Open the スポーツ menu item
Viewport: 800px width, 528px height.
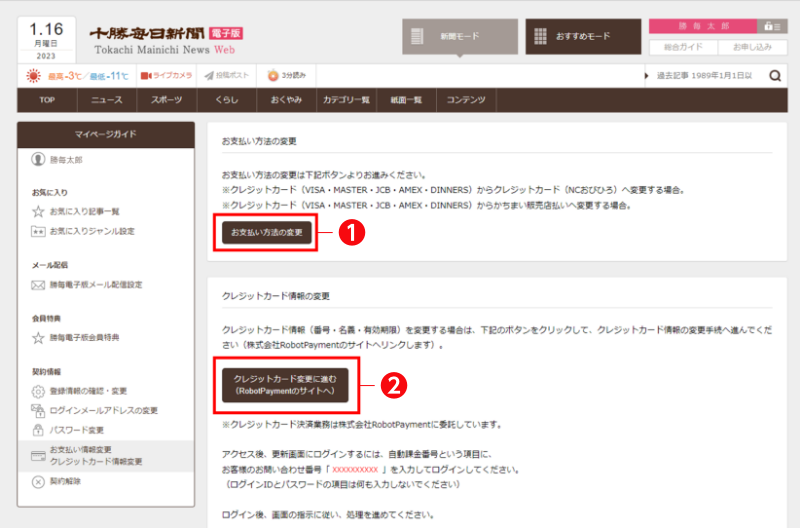tap(166, 100)
